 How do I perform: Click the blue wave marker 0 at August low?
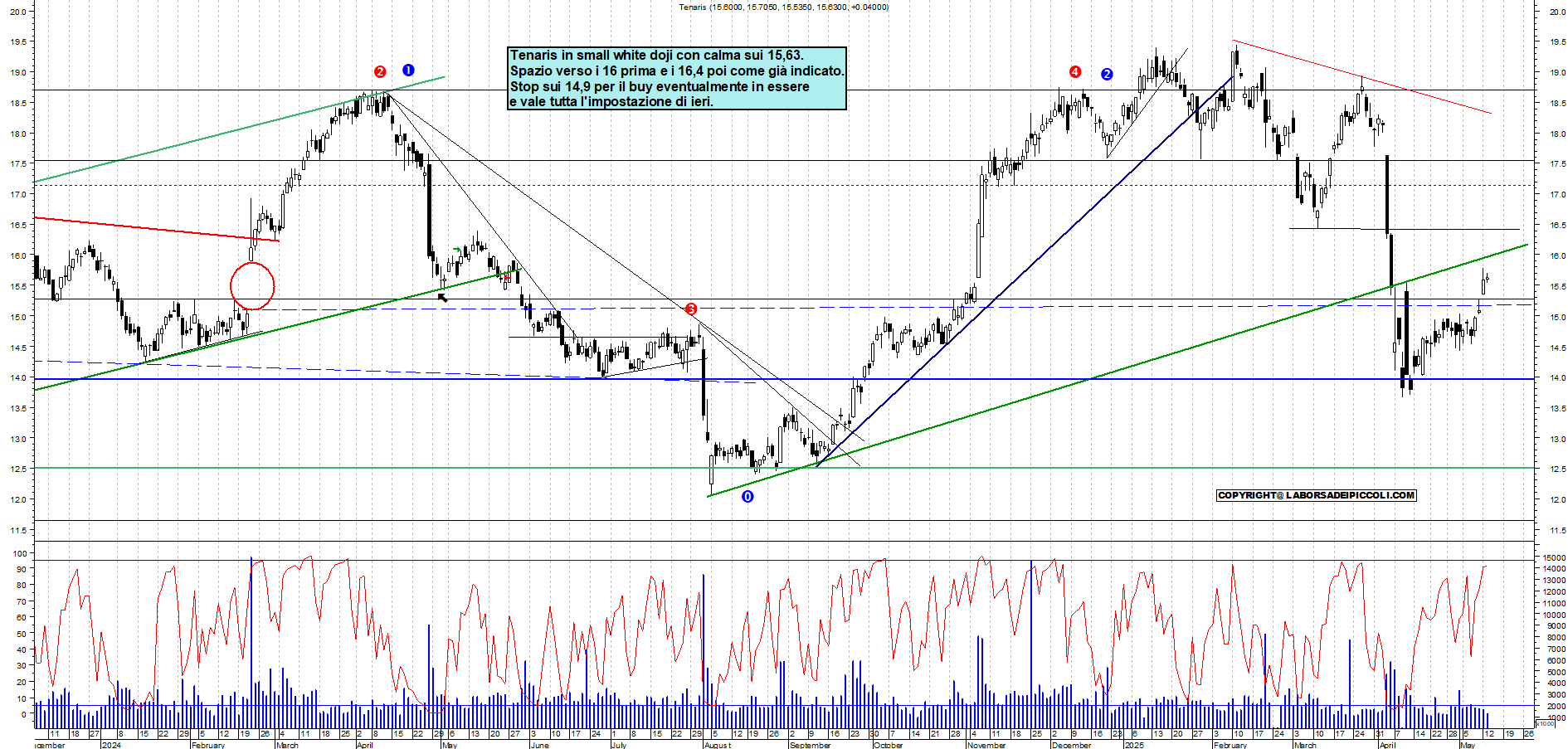pos(747,496)
